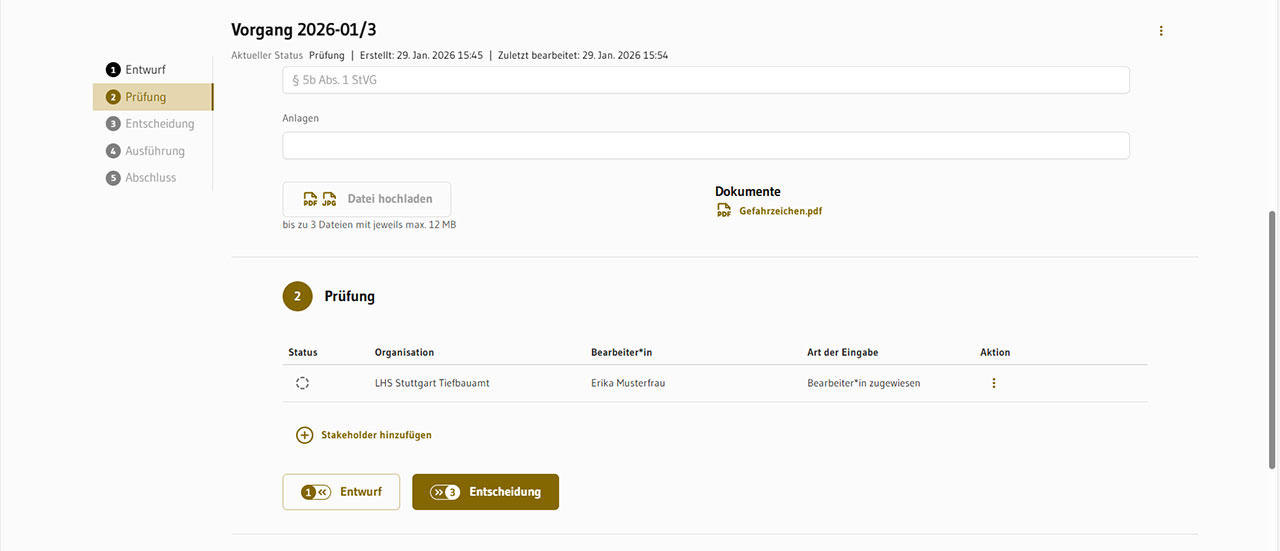
Task: Click the Vorgang 2026-01/3 title
Action: point(304,30)
